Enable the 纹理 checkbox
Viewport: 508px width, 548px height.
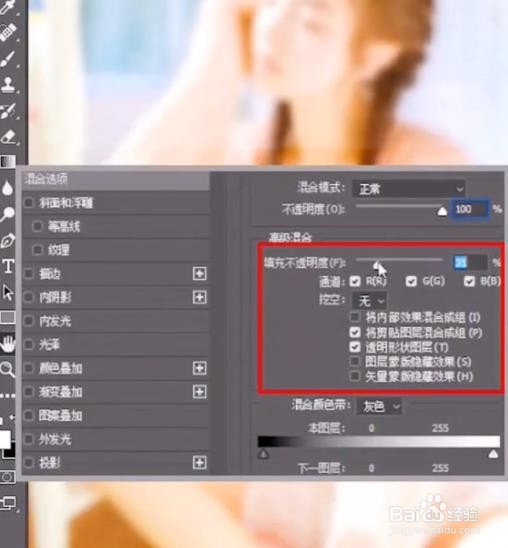[x=37, y=250]
